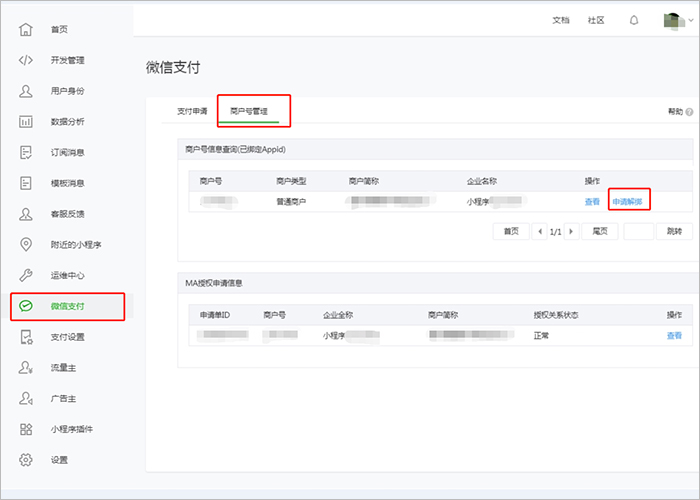Click the MA授权申请信息 section title
Viewport: 700px width, 500px height.
pos(214,283)
